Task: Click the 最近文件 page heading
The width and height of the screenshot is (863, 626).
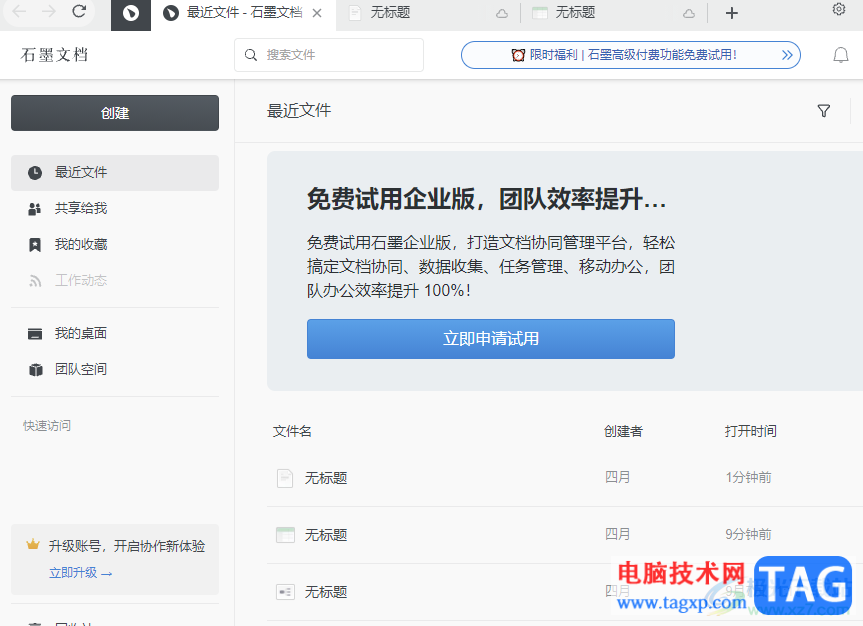Action: 299,111
